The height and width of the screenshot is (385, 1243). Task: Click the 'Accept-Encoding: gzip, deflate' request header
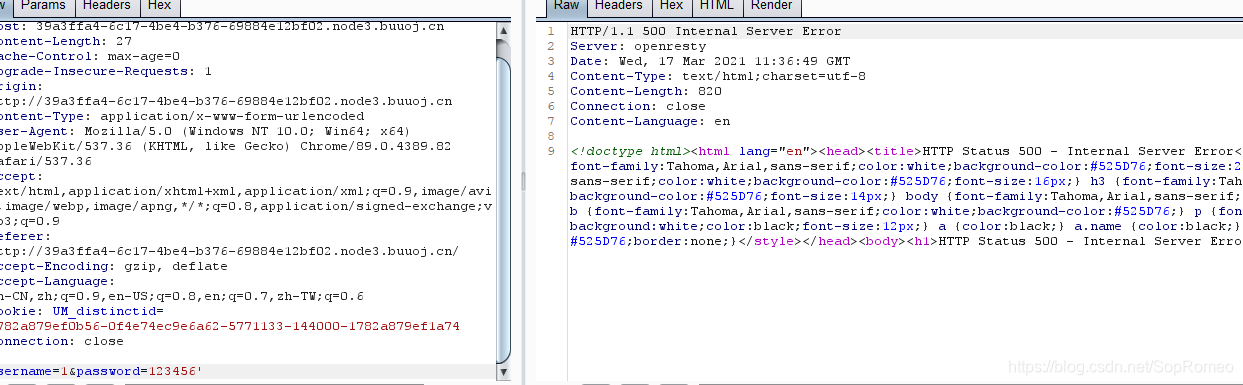pos(114,266)
